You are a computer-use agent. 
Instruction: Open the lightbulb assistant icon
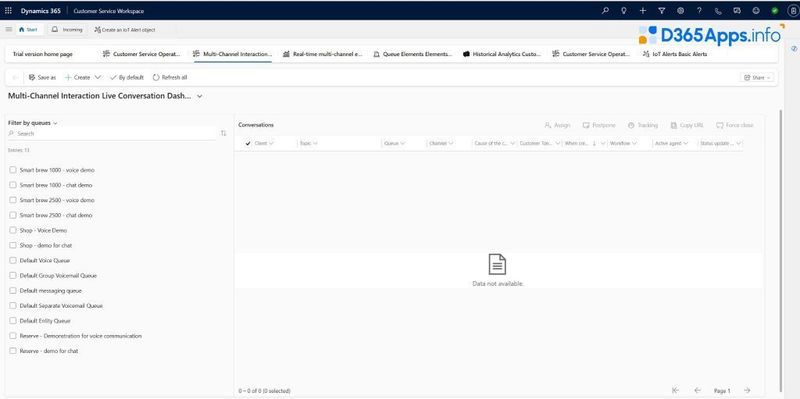coord(623,11)
